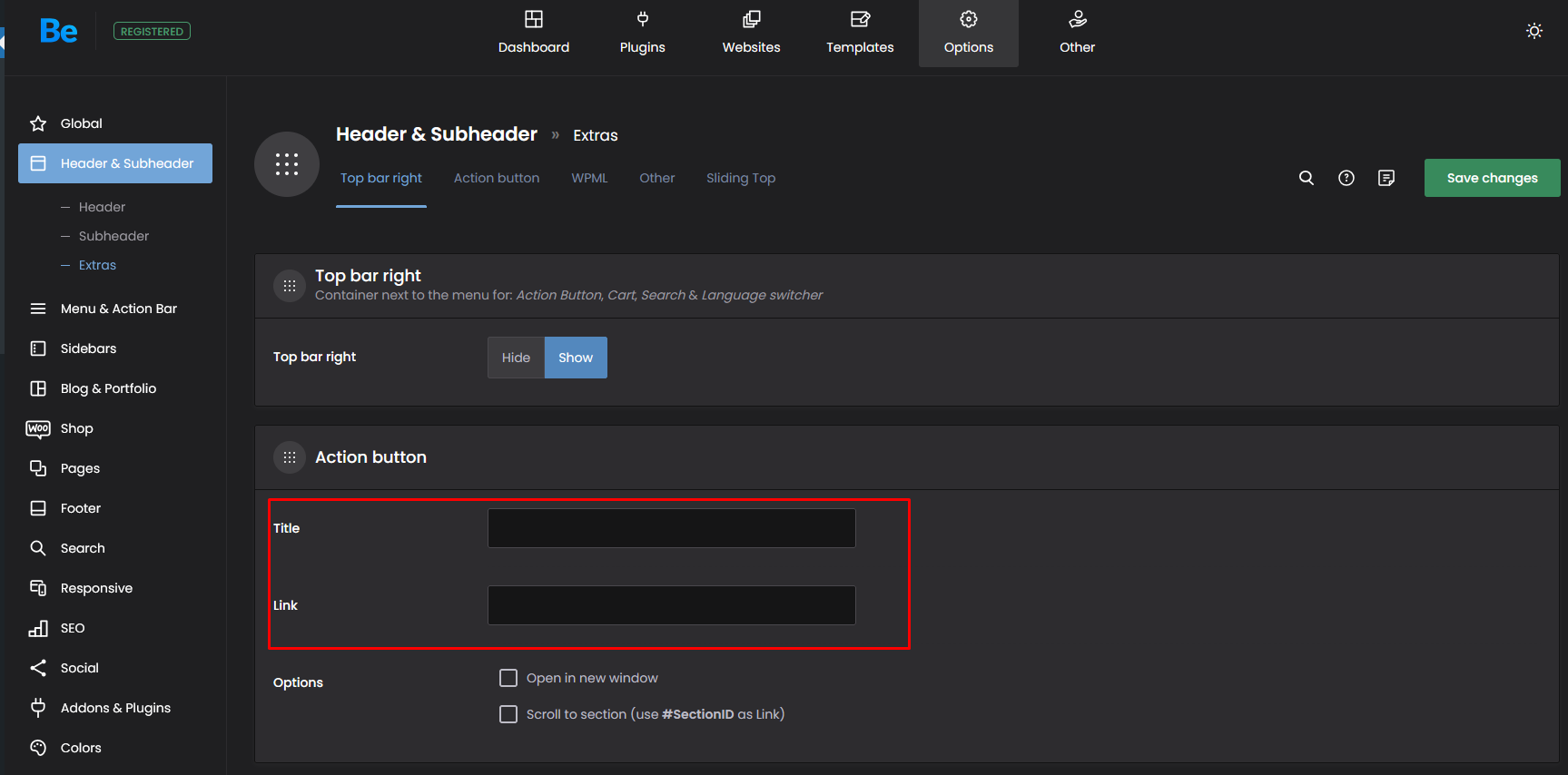Click the Colors palette icon
The height and width of the screenshot is (775, 1568).
(38, 748)
